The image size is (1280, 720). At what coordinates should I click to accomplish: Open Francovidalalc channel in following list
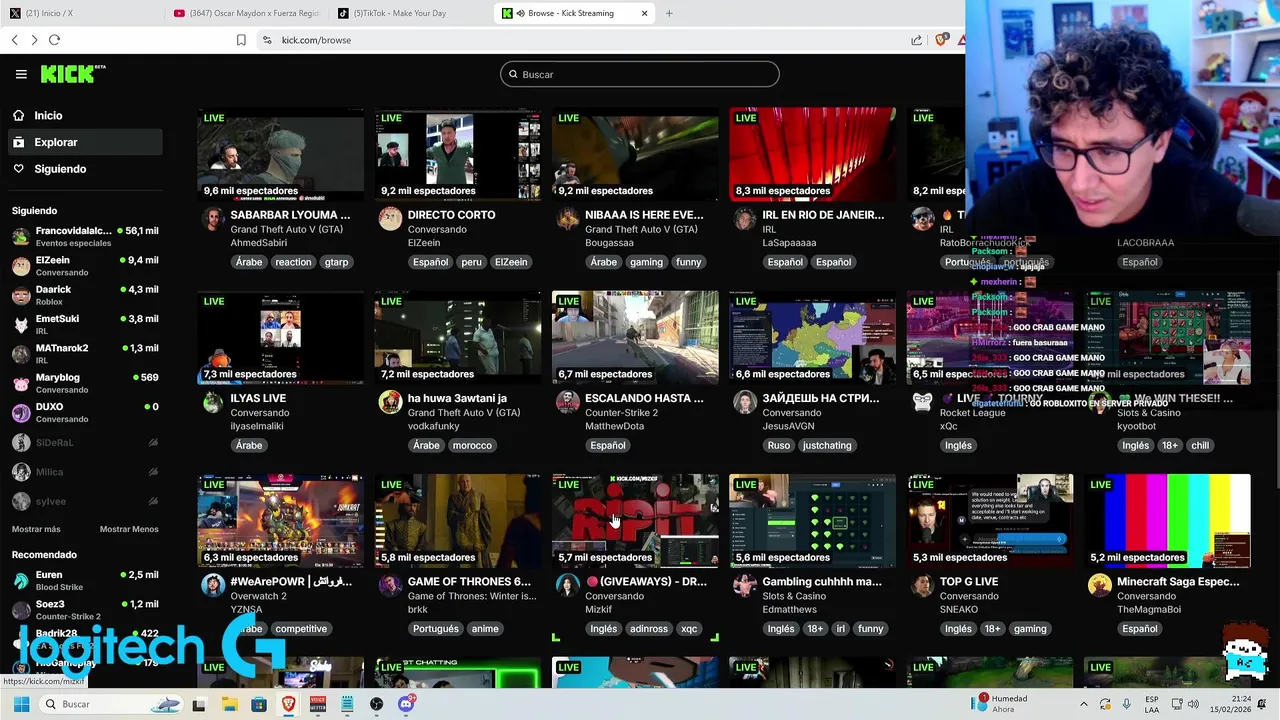coord(85,236)
